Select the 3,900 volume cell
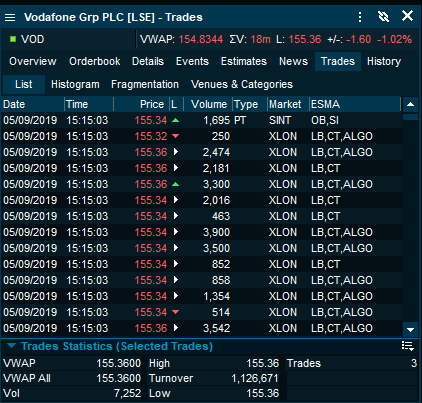The height and width of the screenshot is (403, 422). click(x=216, y=232)
